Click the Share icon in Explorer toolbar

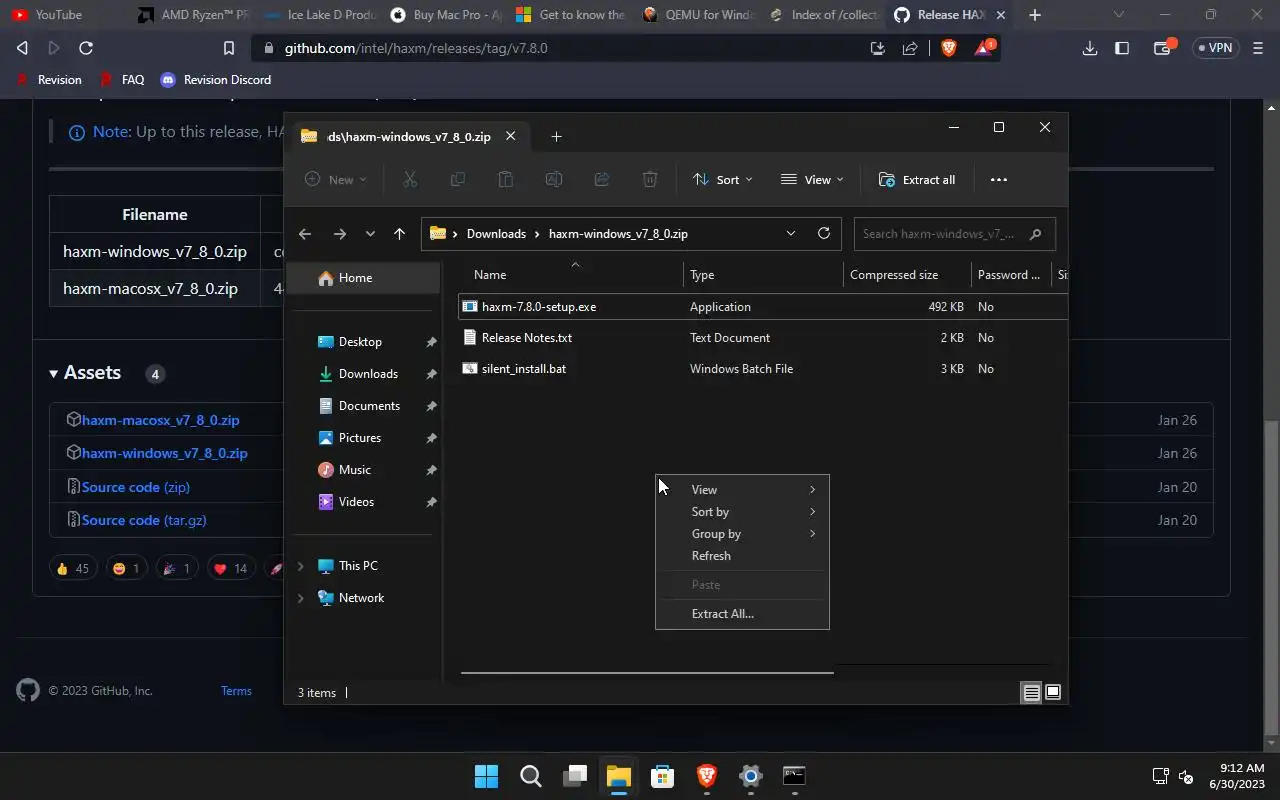602,179
